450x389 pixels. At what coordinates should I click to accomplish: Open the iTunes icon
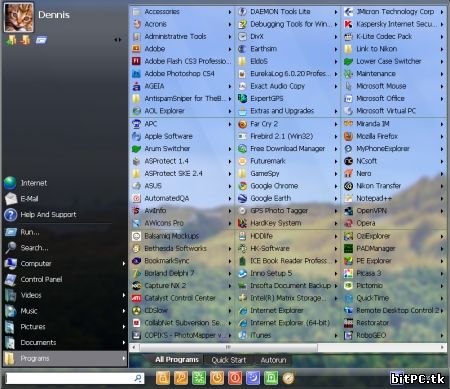point(242,335)
